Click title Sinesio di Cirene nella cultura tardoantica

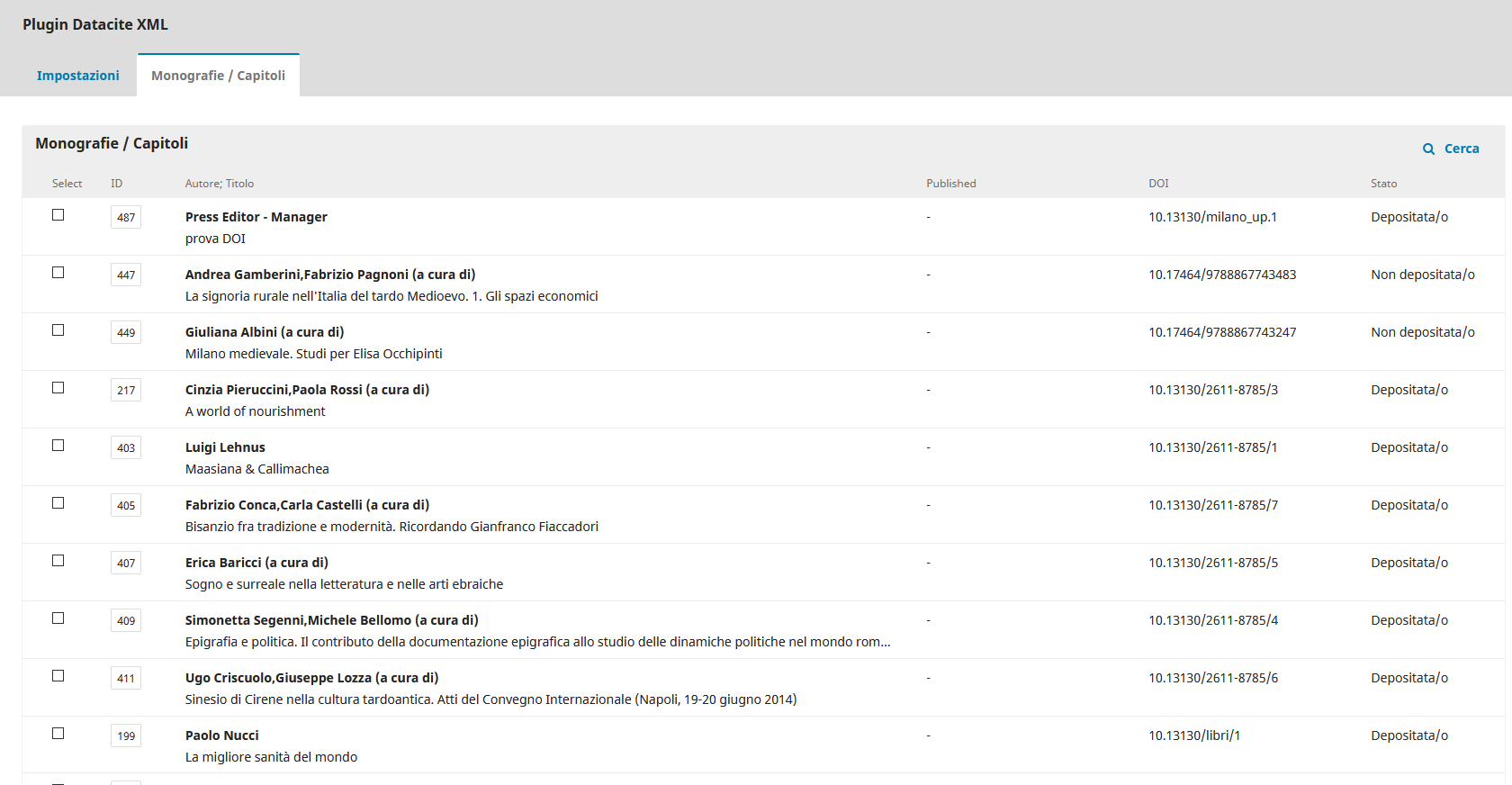tap(491, 699)
